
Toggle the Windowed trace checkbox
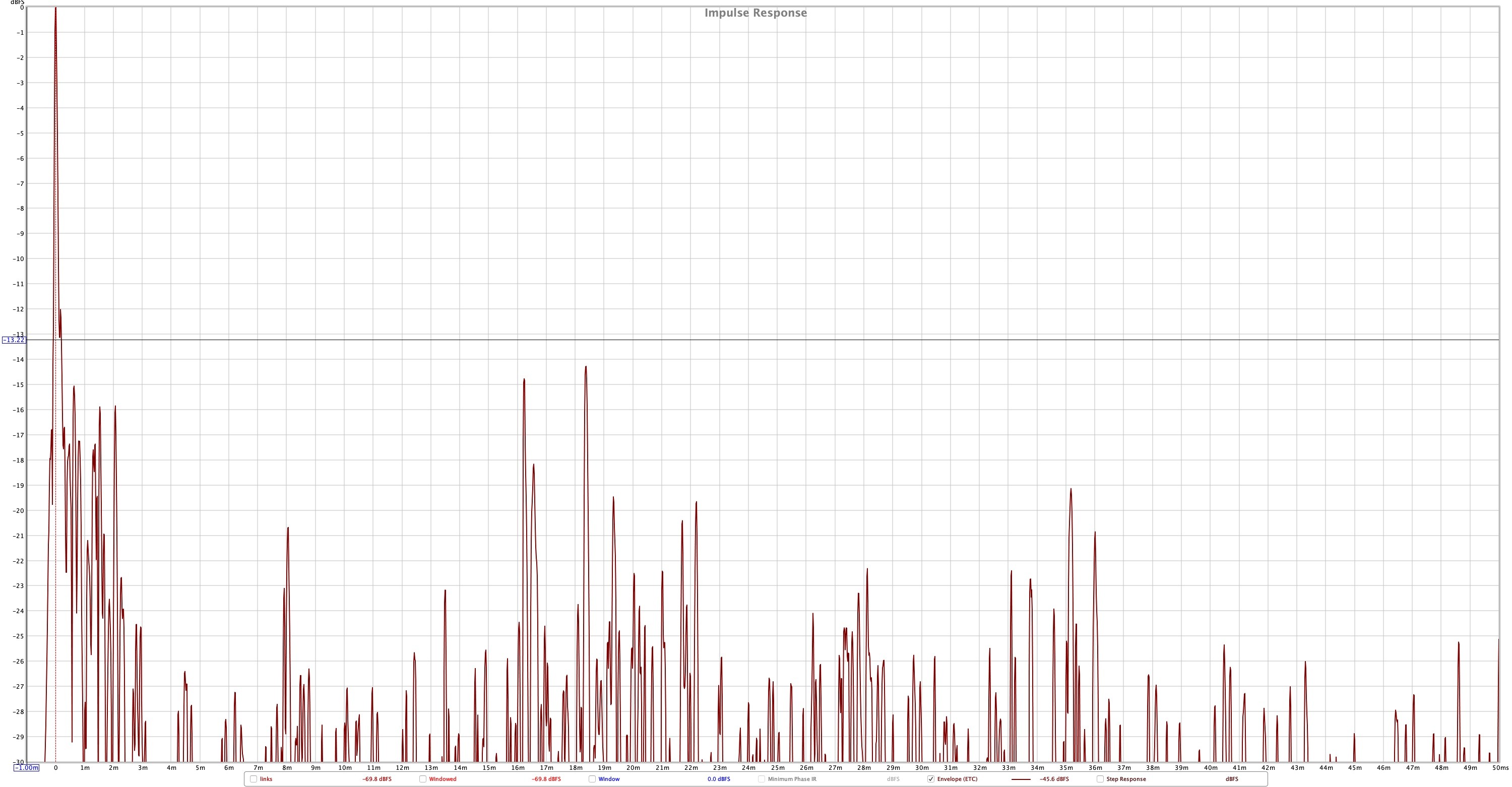pos(423,779)
